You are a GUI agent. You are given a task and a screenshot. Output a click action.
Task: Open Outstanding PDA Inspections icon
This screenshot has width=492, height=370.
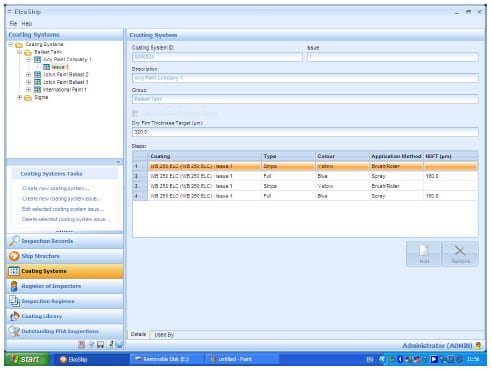(14, 331)
